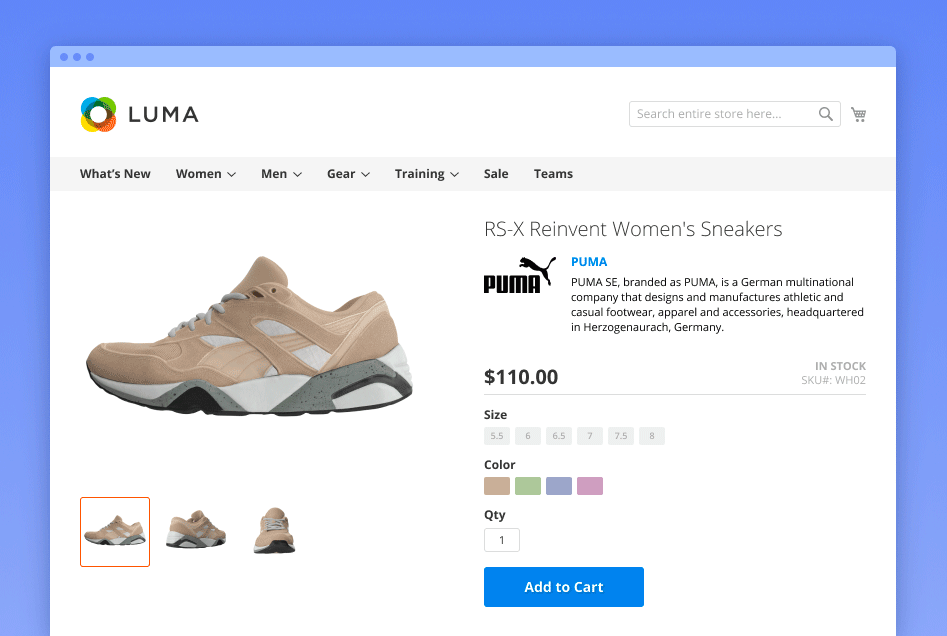Image resolution: width=947 pixels, height=636 pixels.
Task: Select size 5.5 for the sneakers
Action: (x=497, y=435)
